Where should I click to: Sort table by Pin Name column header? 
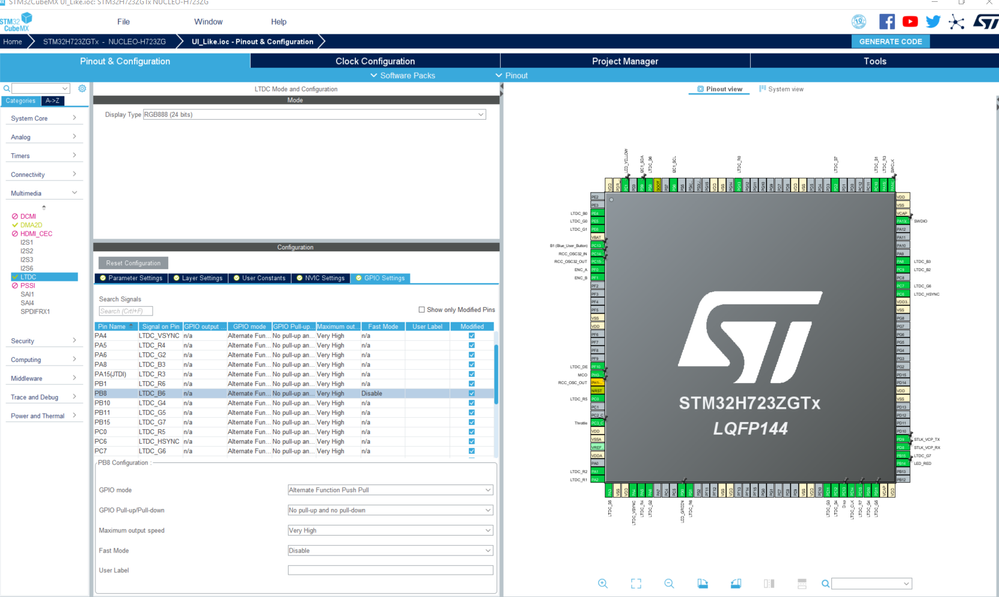[x=115, y=326]
